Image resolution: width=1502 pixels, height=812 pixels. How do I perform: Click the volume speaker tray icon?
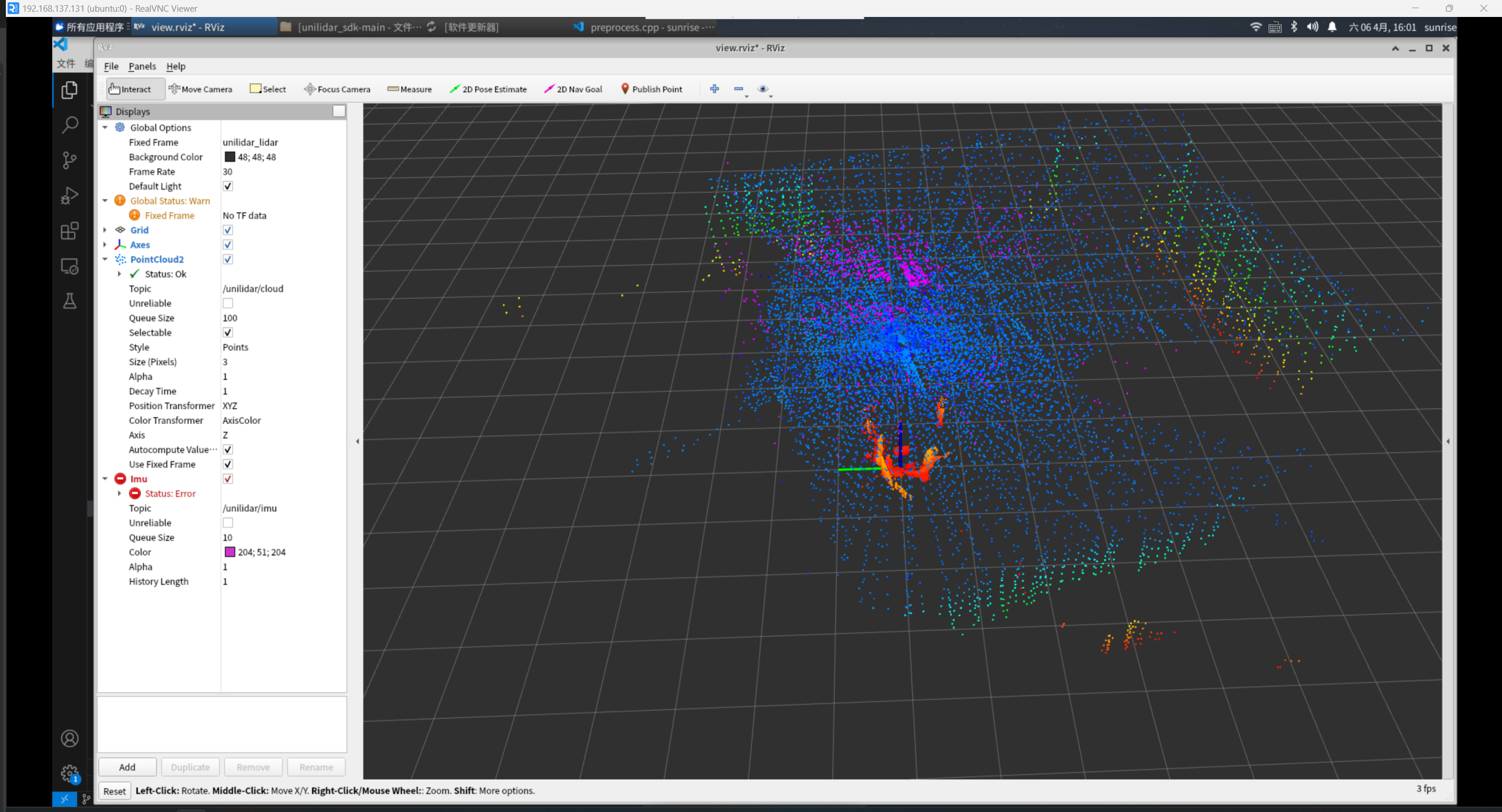(1313, 27)
